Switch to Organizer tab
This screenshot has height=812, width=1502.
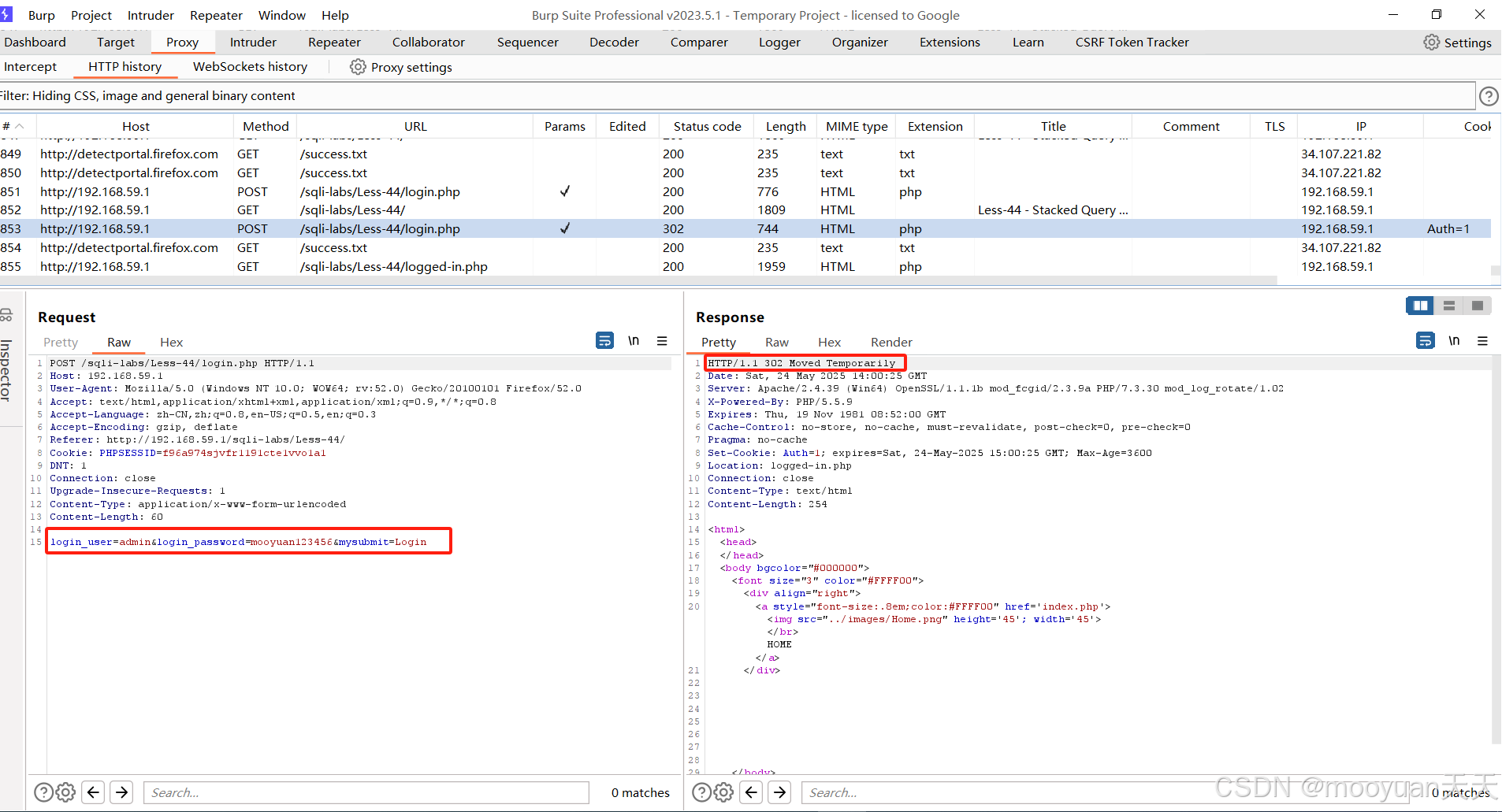(x=860, y=43)
